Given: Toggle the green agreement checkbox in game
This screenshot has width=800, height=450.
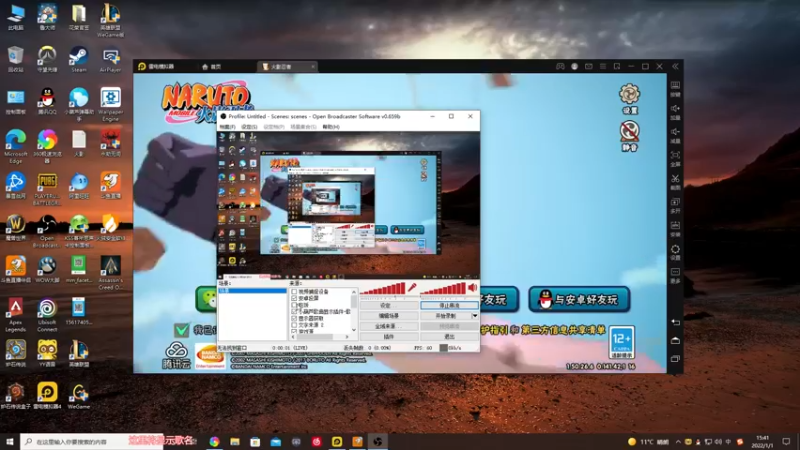Looking at the screenshot, I should coord(181,330).
